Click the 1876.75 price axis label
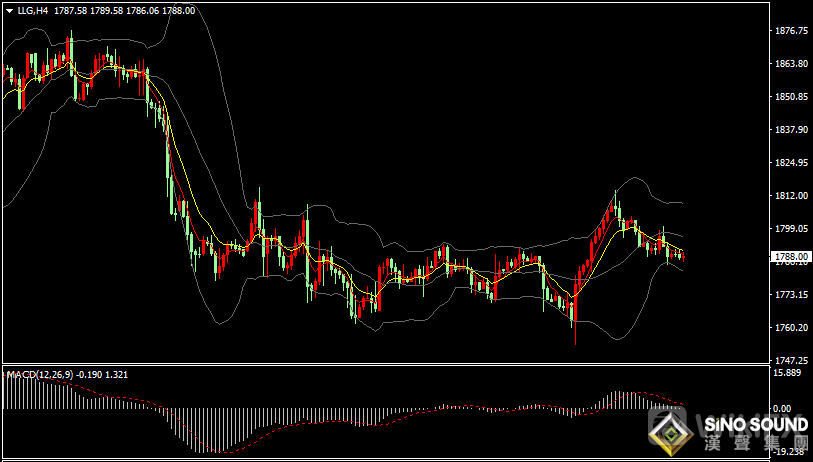The height and width of the screenshot is (462, 813). [791, 31]
